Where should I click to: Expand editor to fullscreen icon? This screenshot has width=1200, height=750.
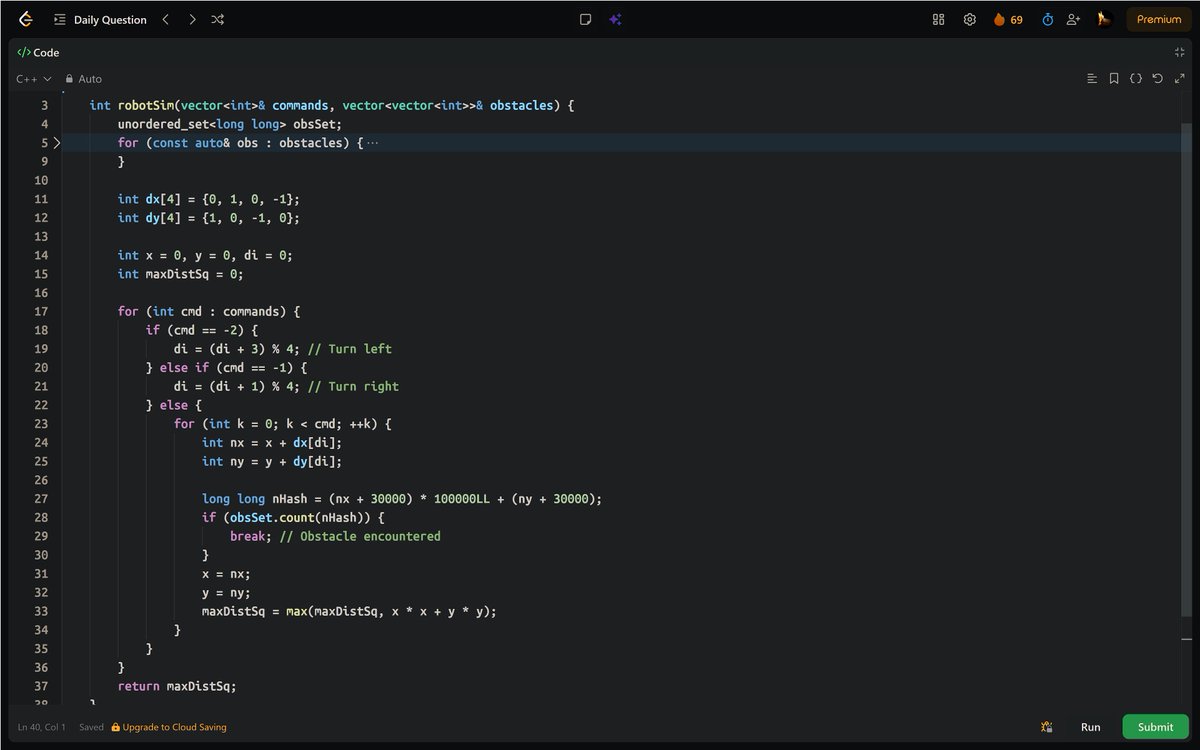tap(1180, 78)
